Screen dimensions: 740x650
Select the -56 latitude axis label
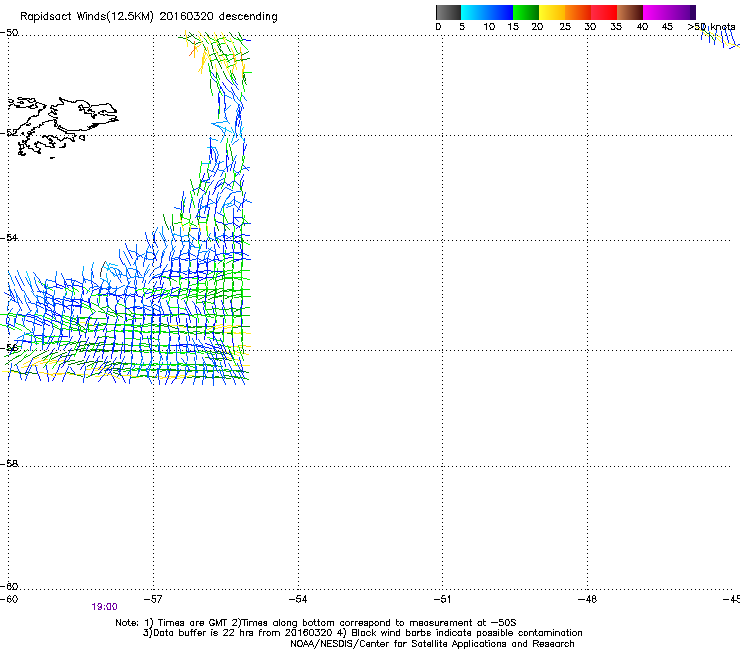coord(9,348)
